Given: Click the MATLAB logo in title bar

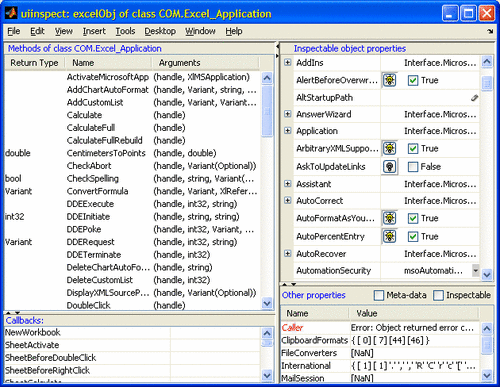Looking at the screenshot, I should (11, 13).
